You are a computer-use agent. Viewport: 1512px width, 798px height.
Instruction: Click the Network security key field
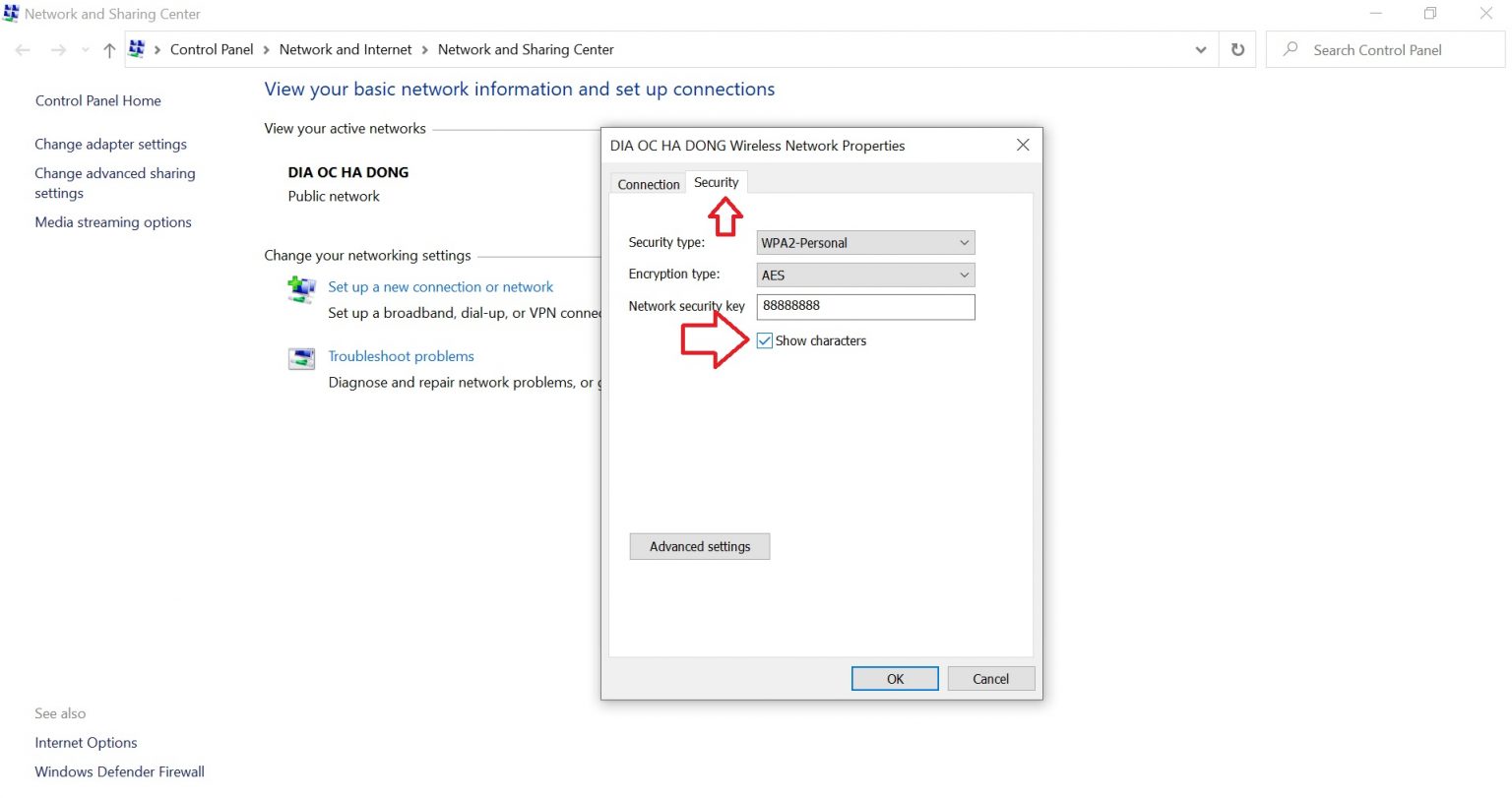(x=865, y=307)
